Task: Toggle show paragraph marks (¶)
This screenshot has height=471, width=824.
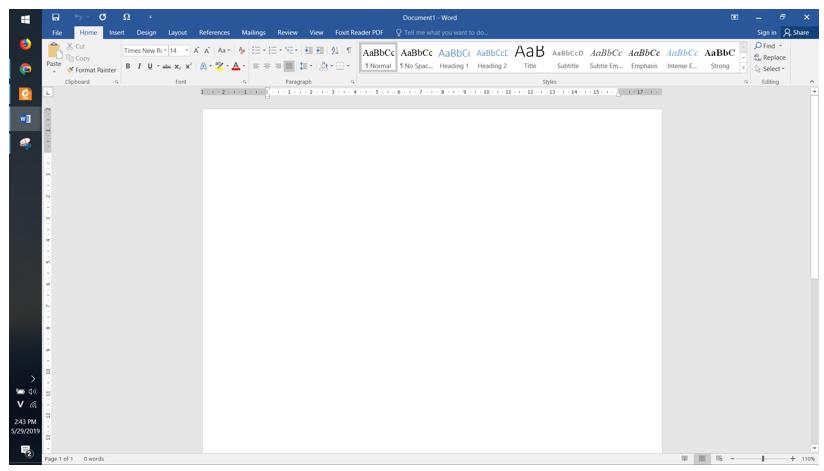Action: [x=348, y=50]
